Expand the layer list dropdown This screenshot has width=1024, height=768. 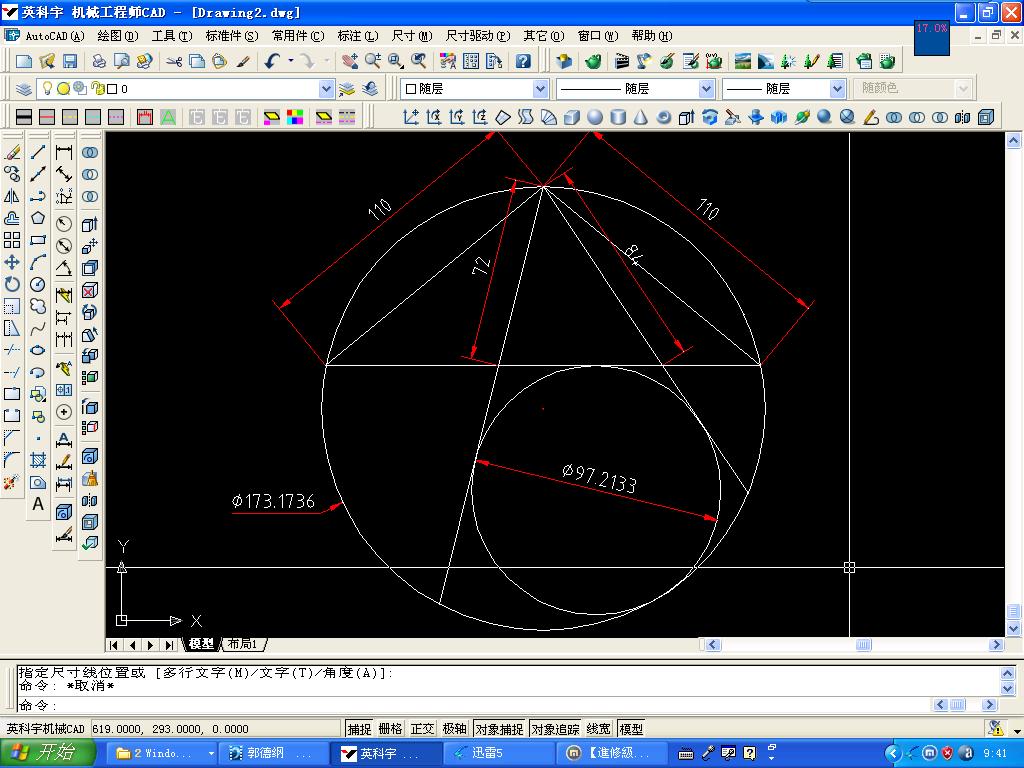point(327,89)
